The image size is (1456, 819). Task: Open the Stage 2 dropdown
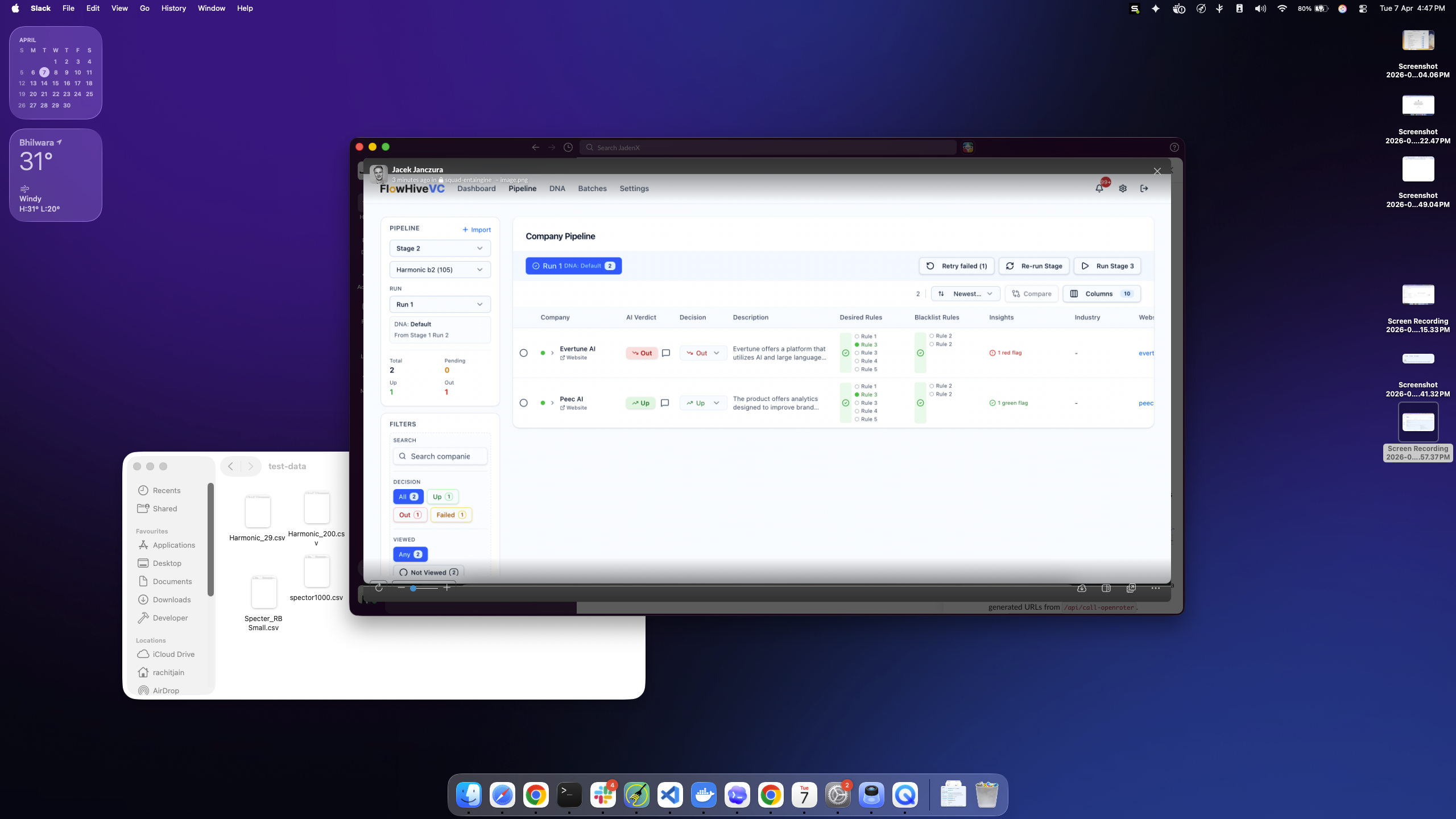pyautogui.click(x=440, y=249)
